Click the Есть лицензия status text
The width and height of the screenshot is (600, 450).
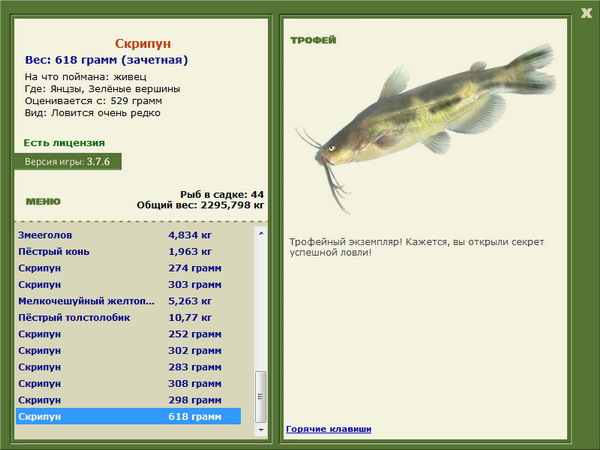64,143
